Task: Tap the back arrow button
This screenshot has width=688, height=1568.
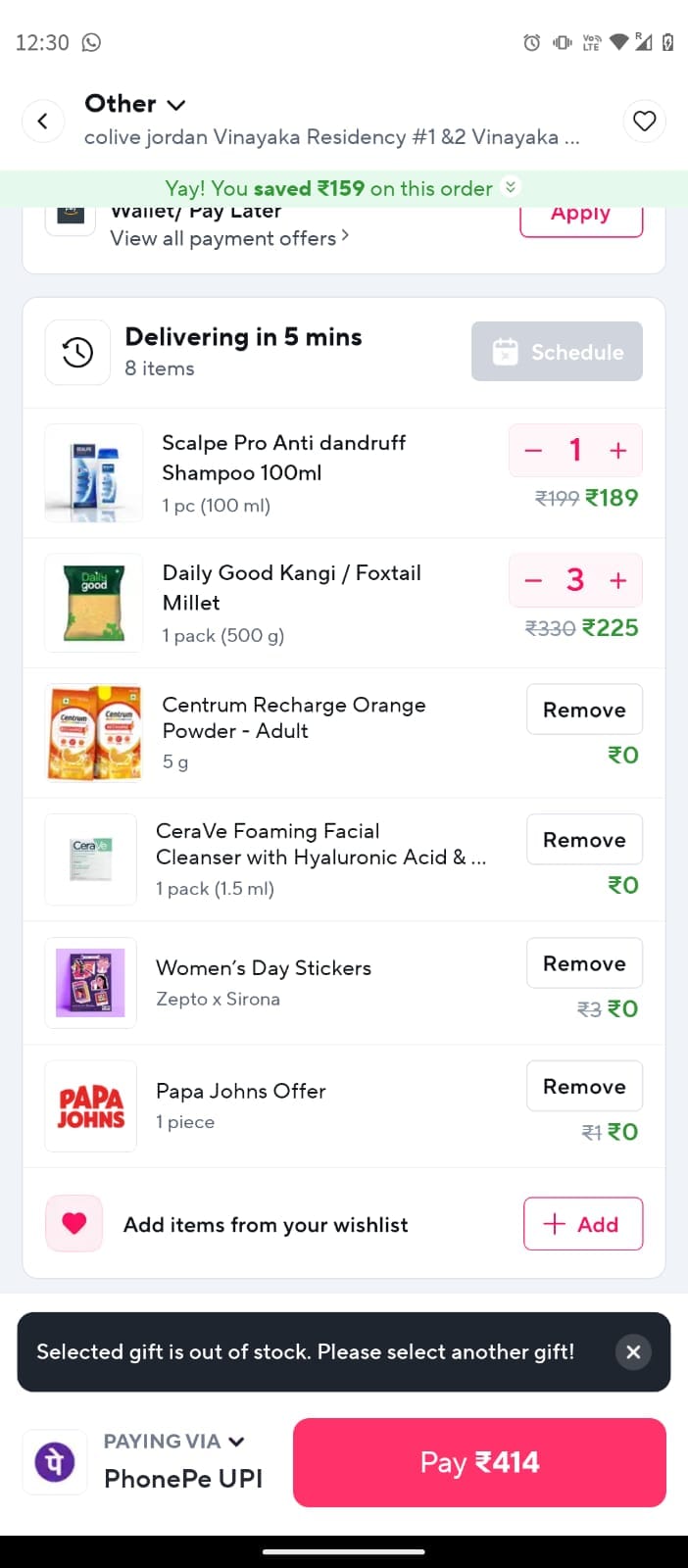Action: point(43,122)
